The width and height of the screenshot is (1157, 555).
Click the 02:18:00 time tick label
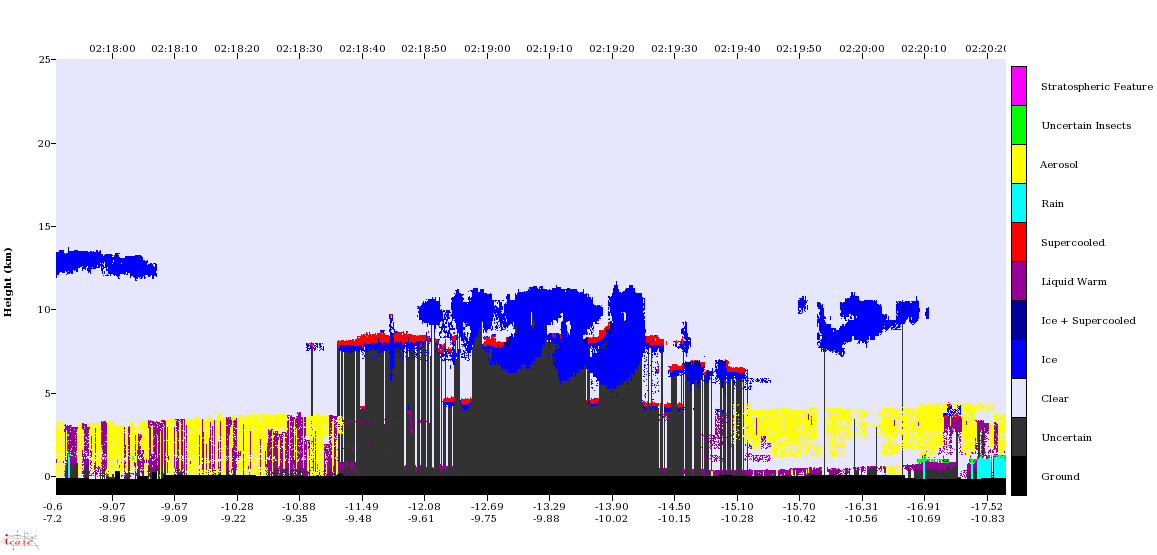(112, 48)
